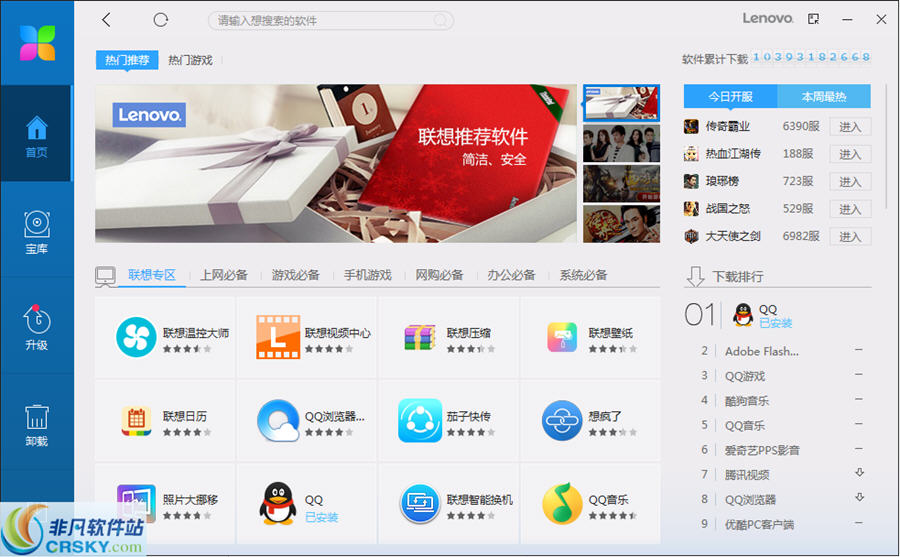Open the 网购必备 category tab

[x=440, y=275]
